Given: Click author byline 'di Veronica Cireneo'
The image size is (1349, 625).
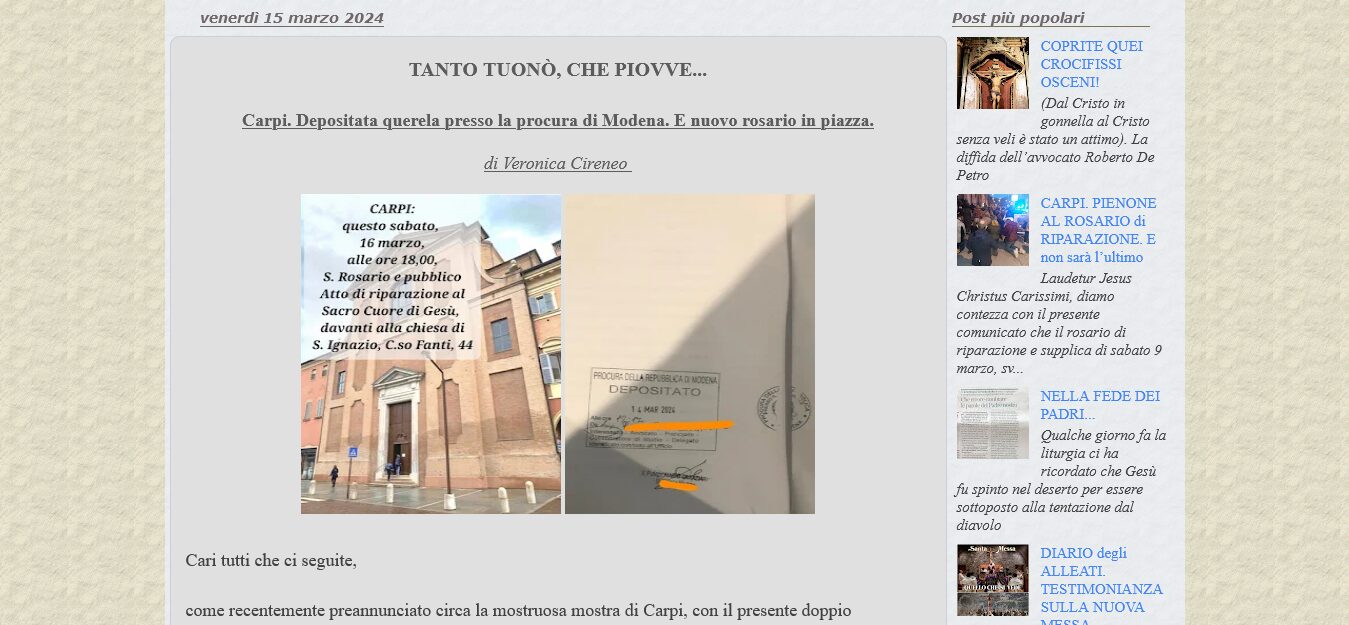Looking at the screenshot, I should point(558,164).
